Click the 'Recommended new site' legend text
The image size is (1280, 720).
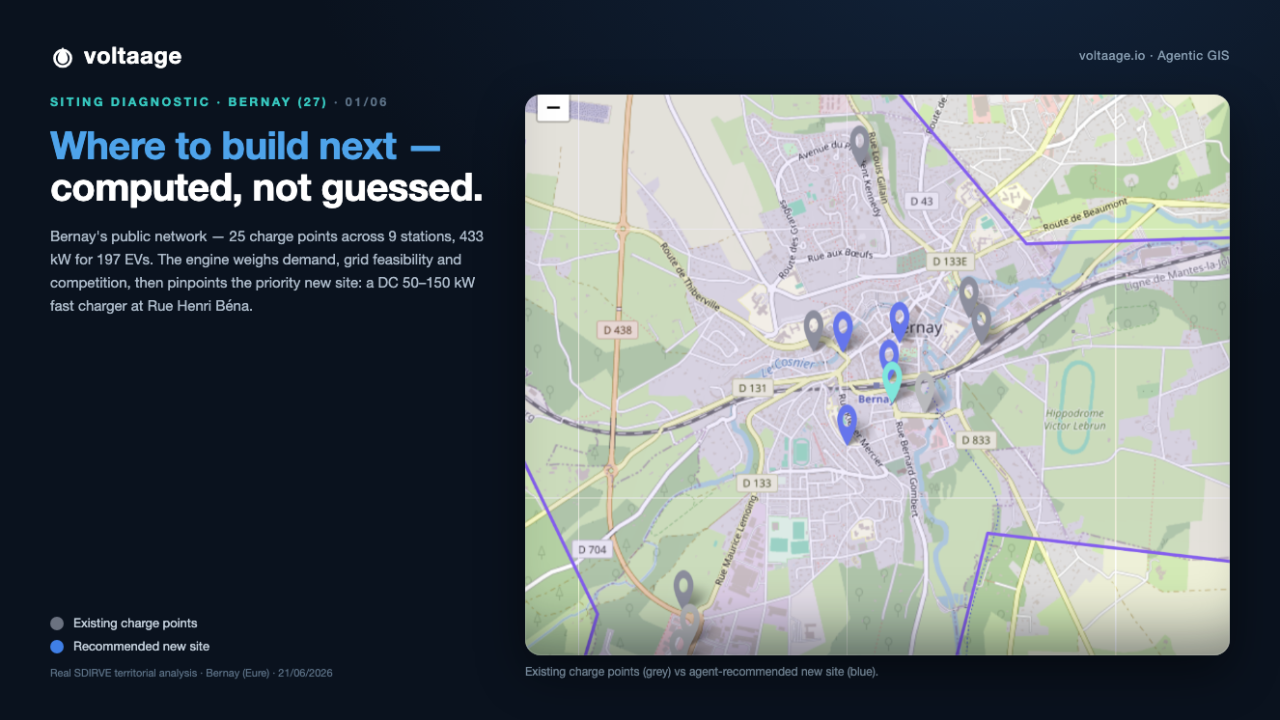pos(141,646)
